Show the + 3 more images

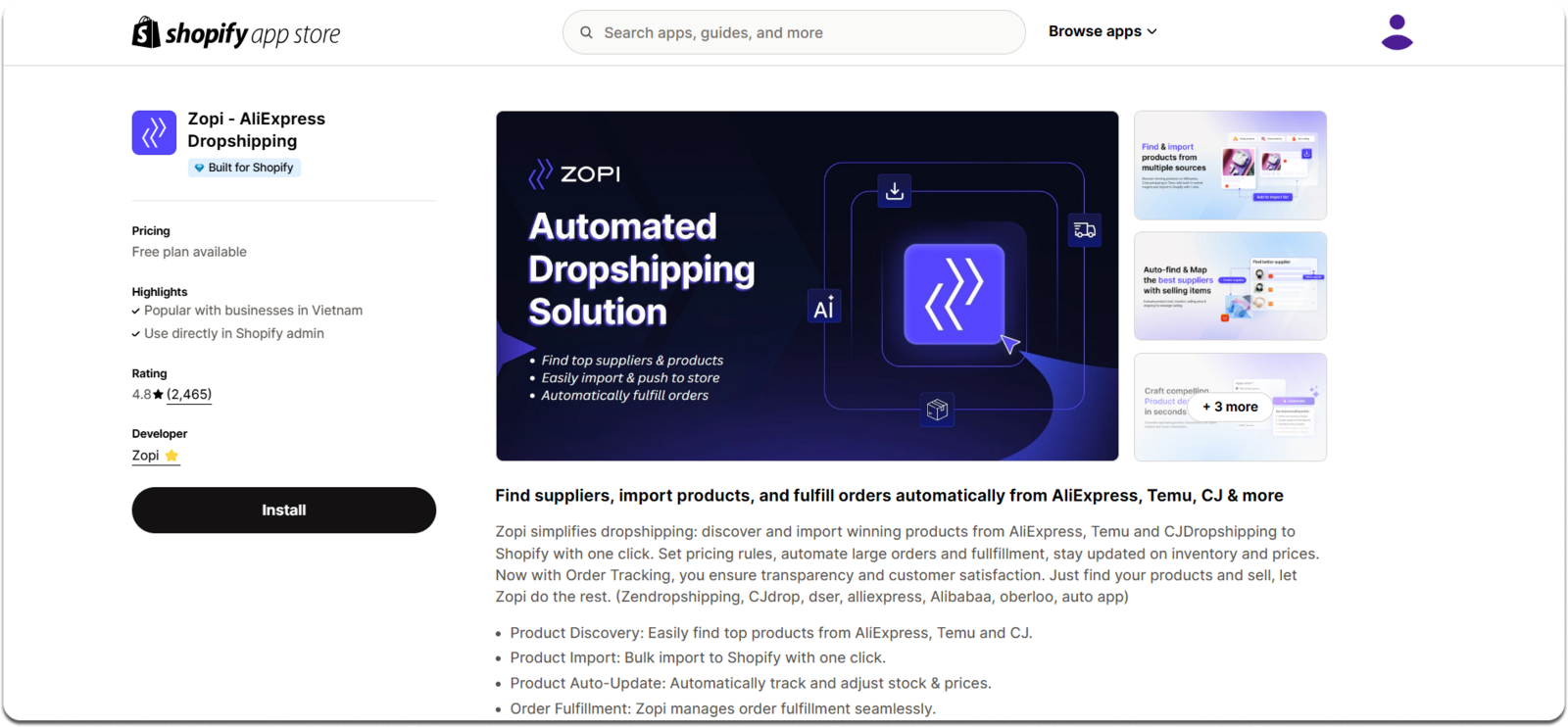click(x=1230, y=407)
